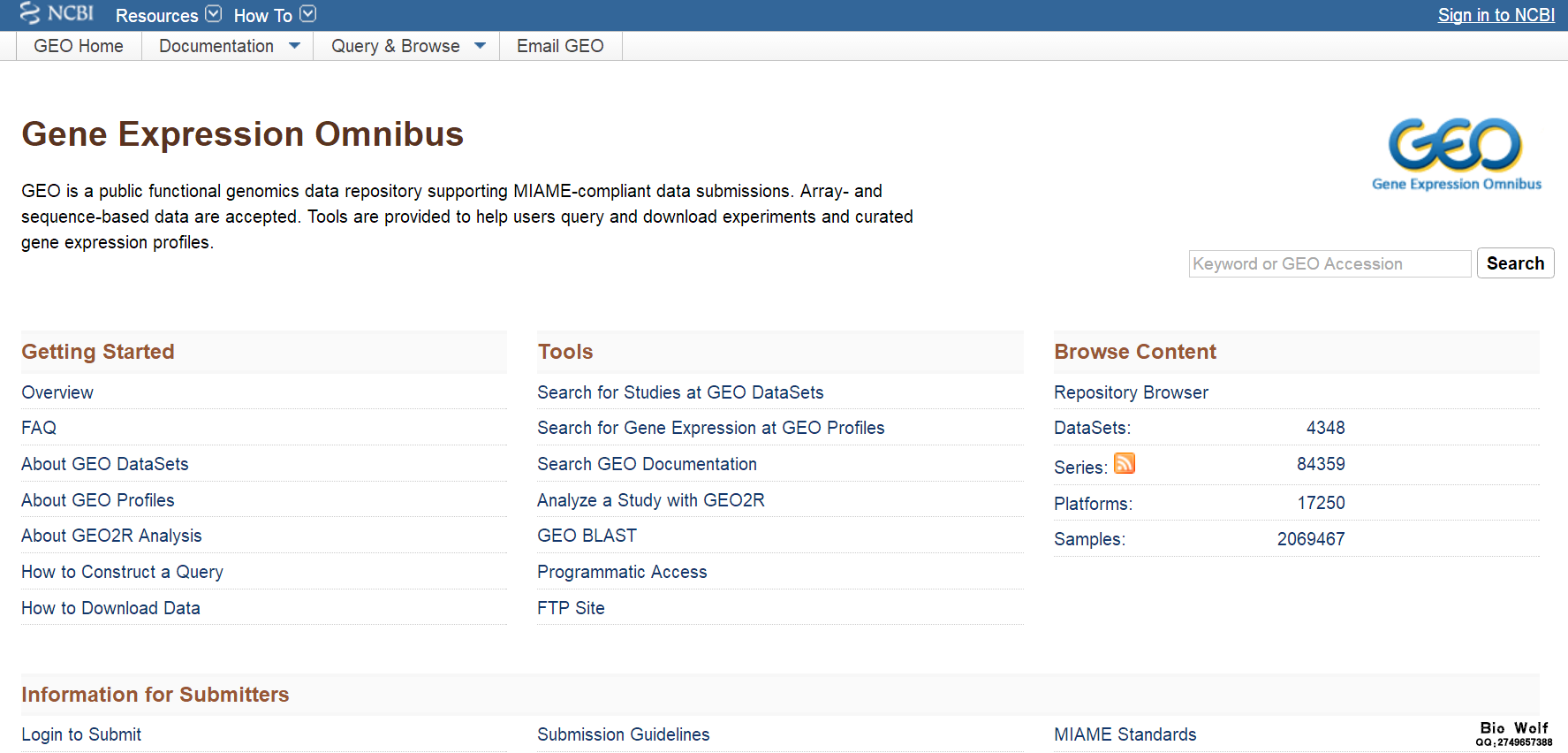
Task: Open About GEO DataSets
Action: click(x=105, y=464)
